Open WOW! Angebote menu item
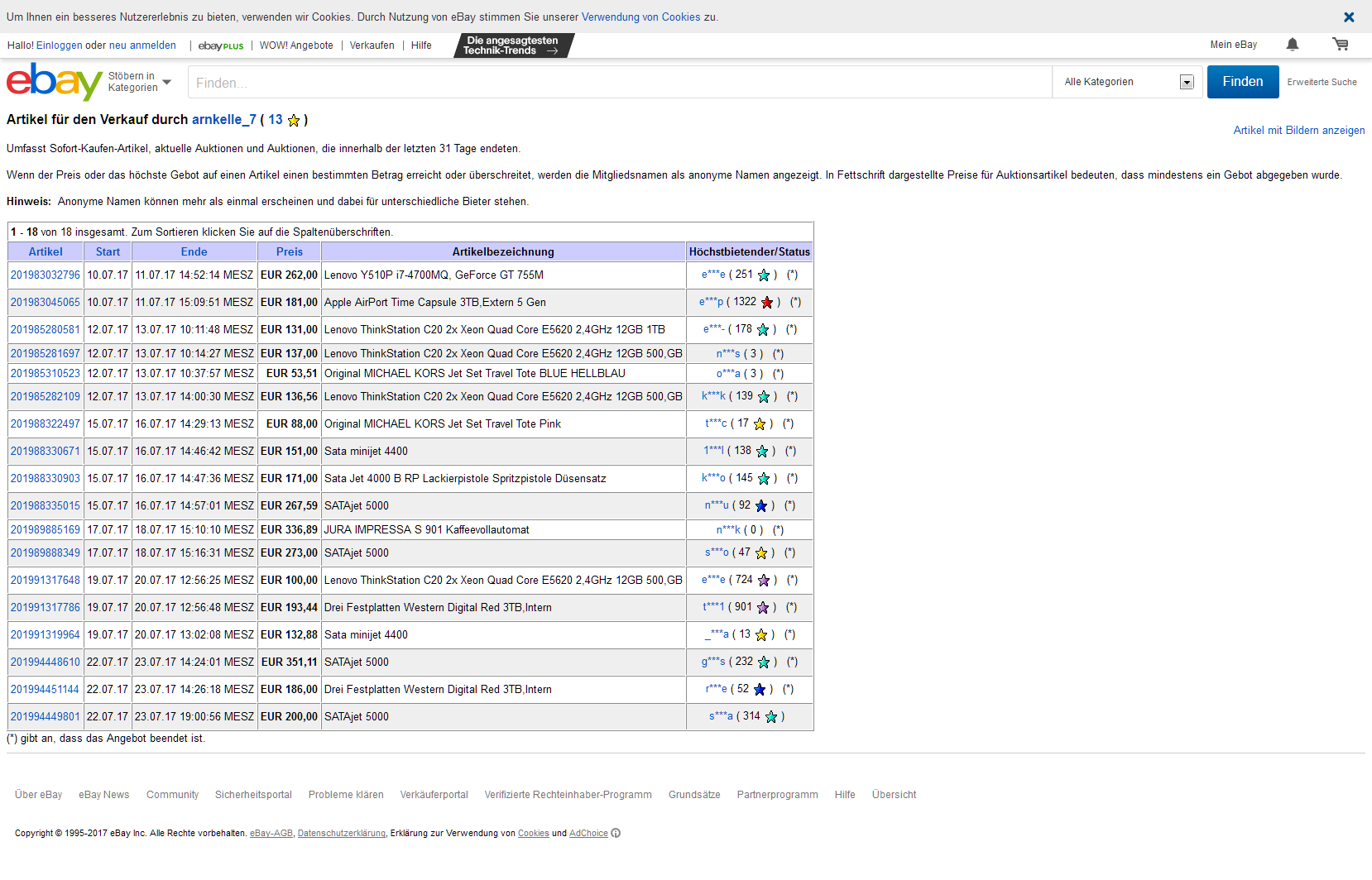Viewport: 1372px width, 880px height. pyautogui.click(x=296, y=45)
